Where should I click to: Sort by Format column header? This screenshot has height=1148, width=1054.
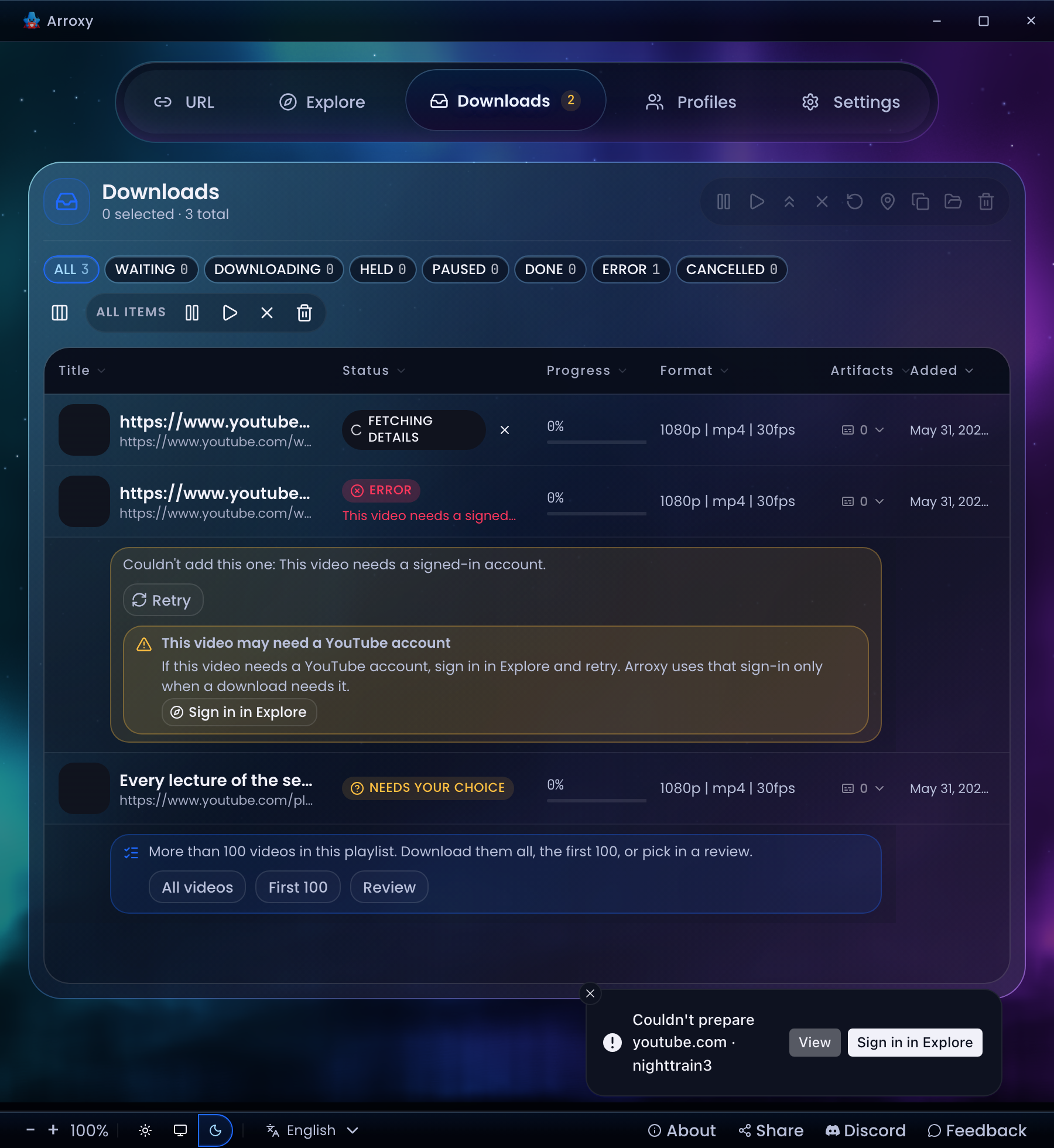[694, 371]
